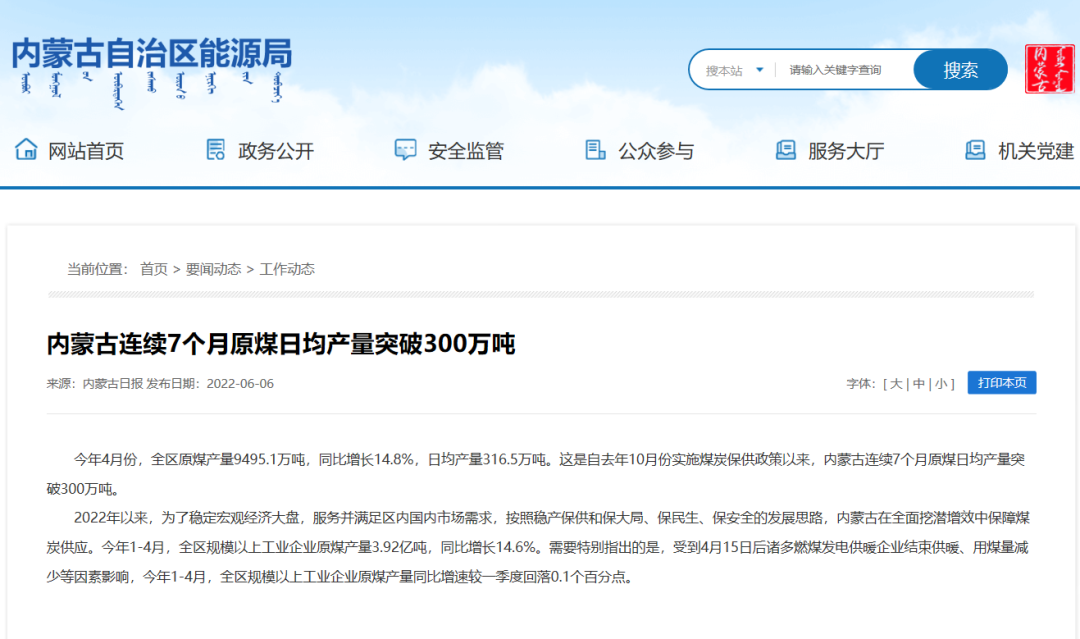Click the red 内蒙古 seal icon

tap(1049, 69)
